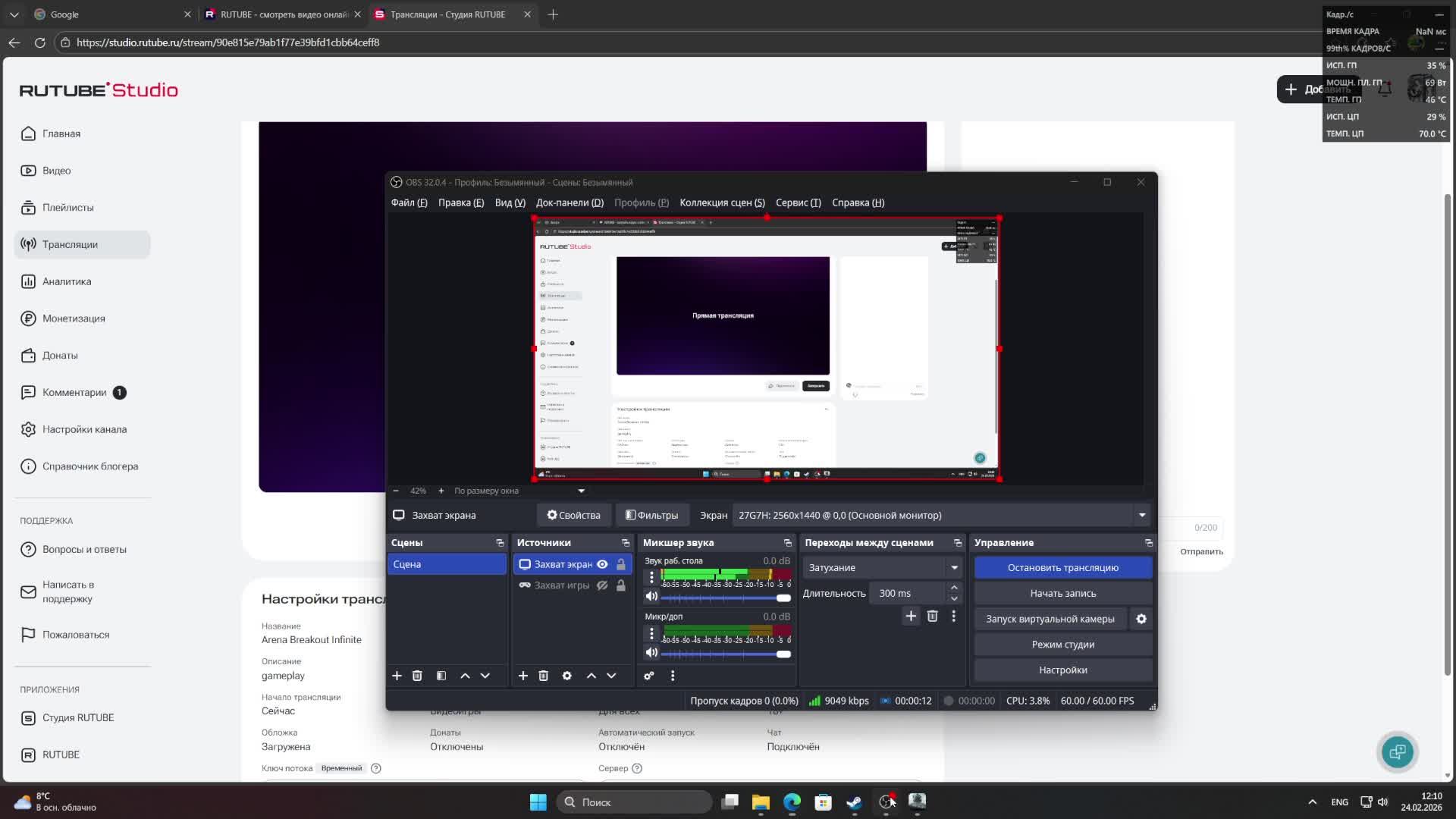The height and width of the screenshot is (819, 1456).
Task: Open virtual camera settings gear
Action: tap(1141, 619)
